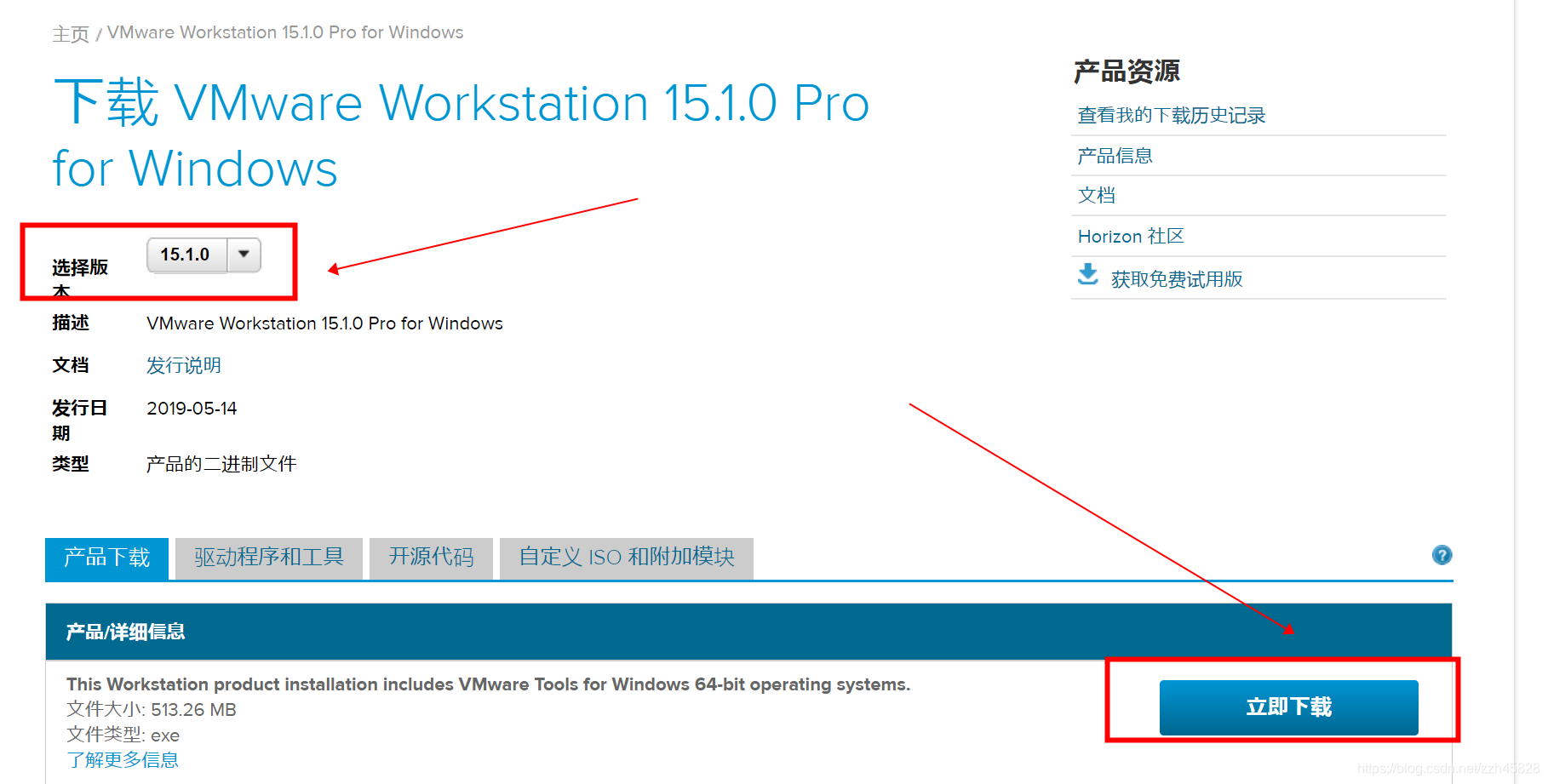Switch to the 驱动程序和工具 tab
The width and height of the screenshot is (1548, 784).
pyautogui.click(x=269, y=558)
